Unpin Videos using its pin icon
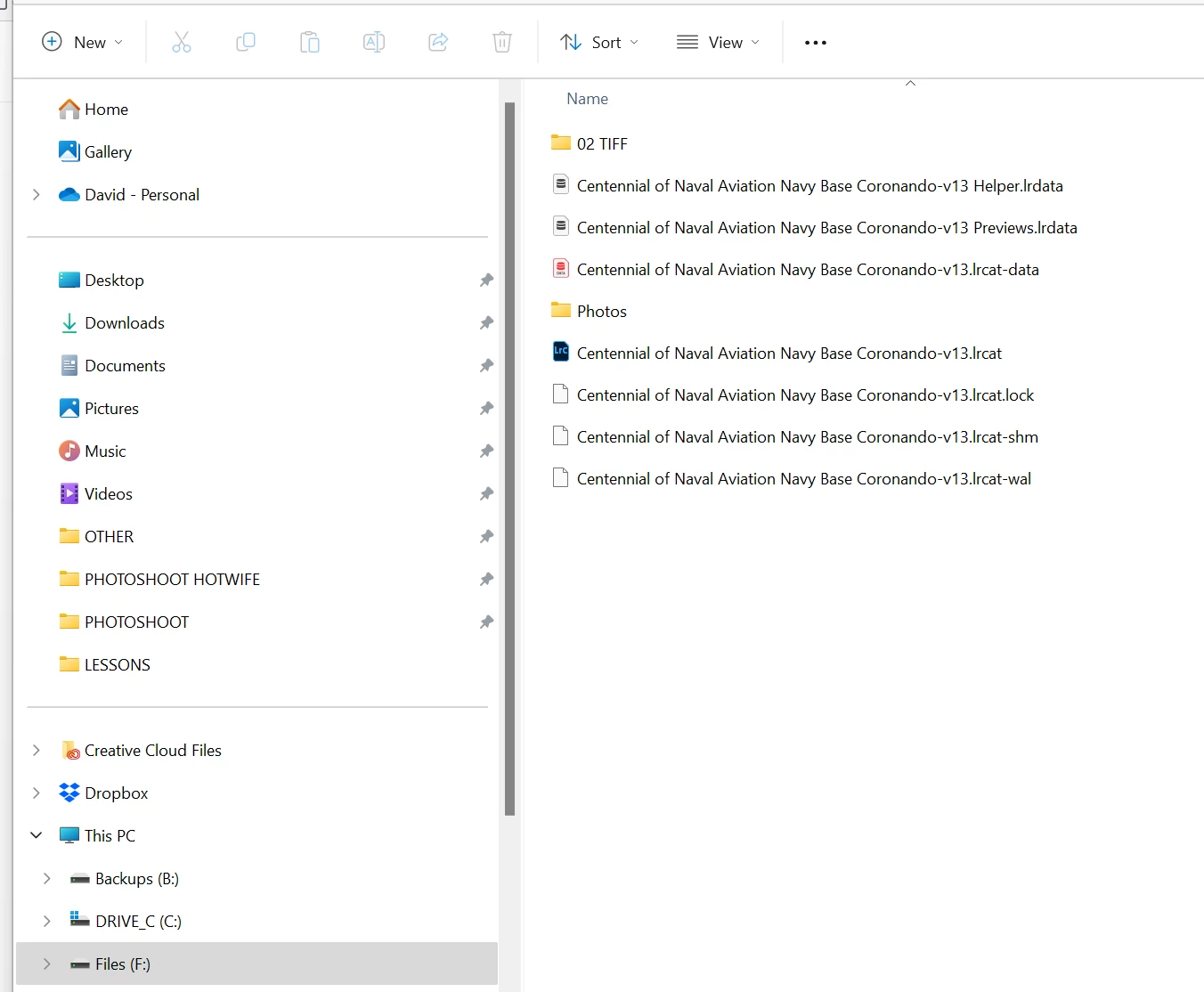The image size is (1204, 992). point(486,494)
